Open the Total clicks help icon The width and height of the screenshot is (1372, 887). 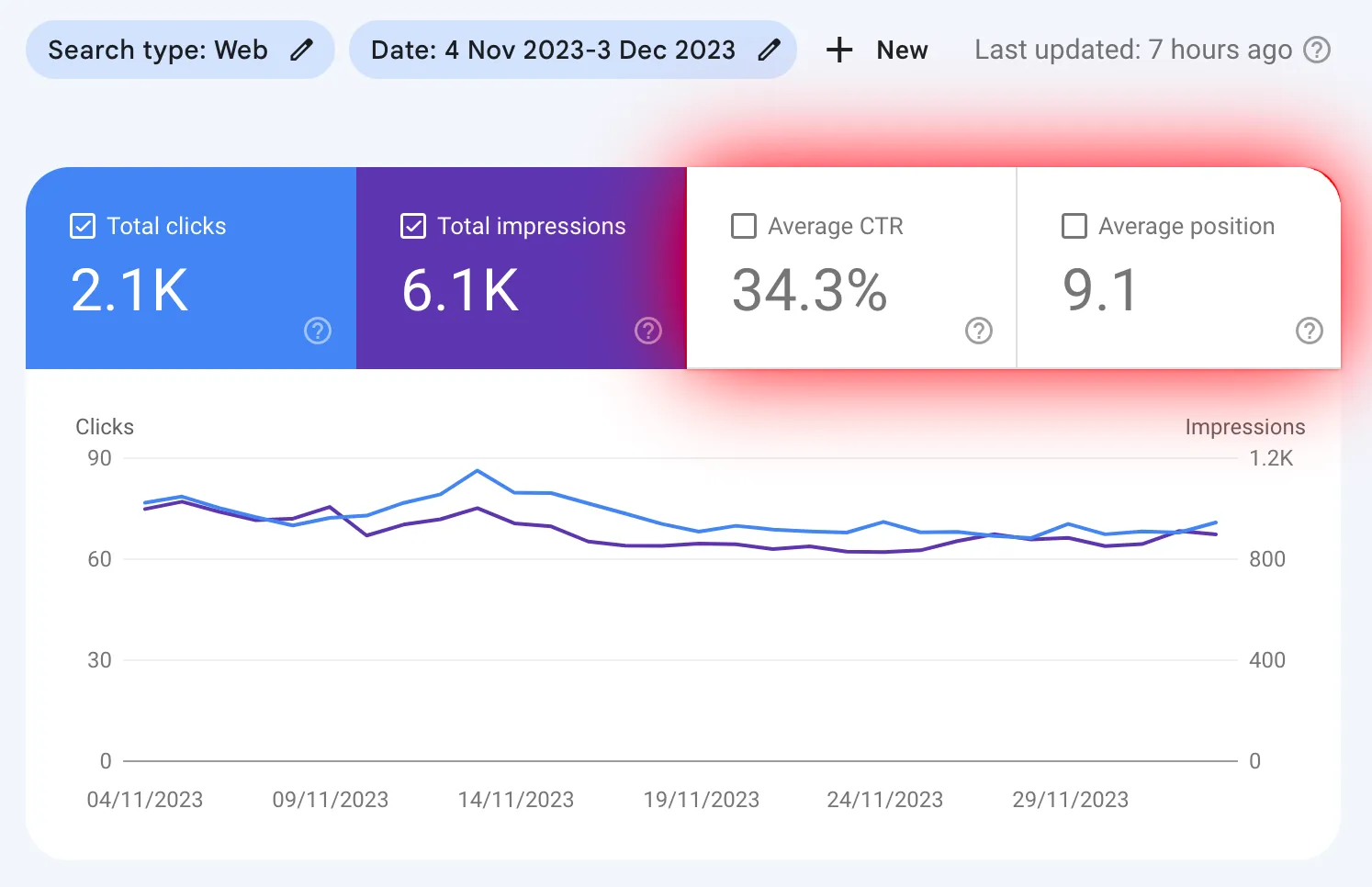318,331
